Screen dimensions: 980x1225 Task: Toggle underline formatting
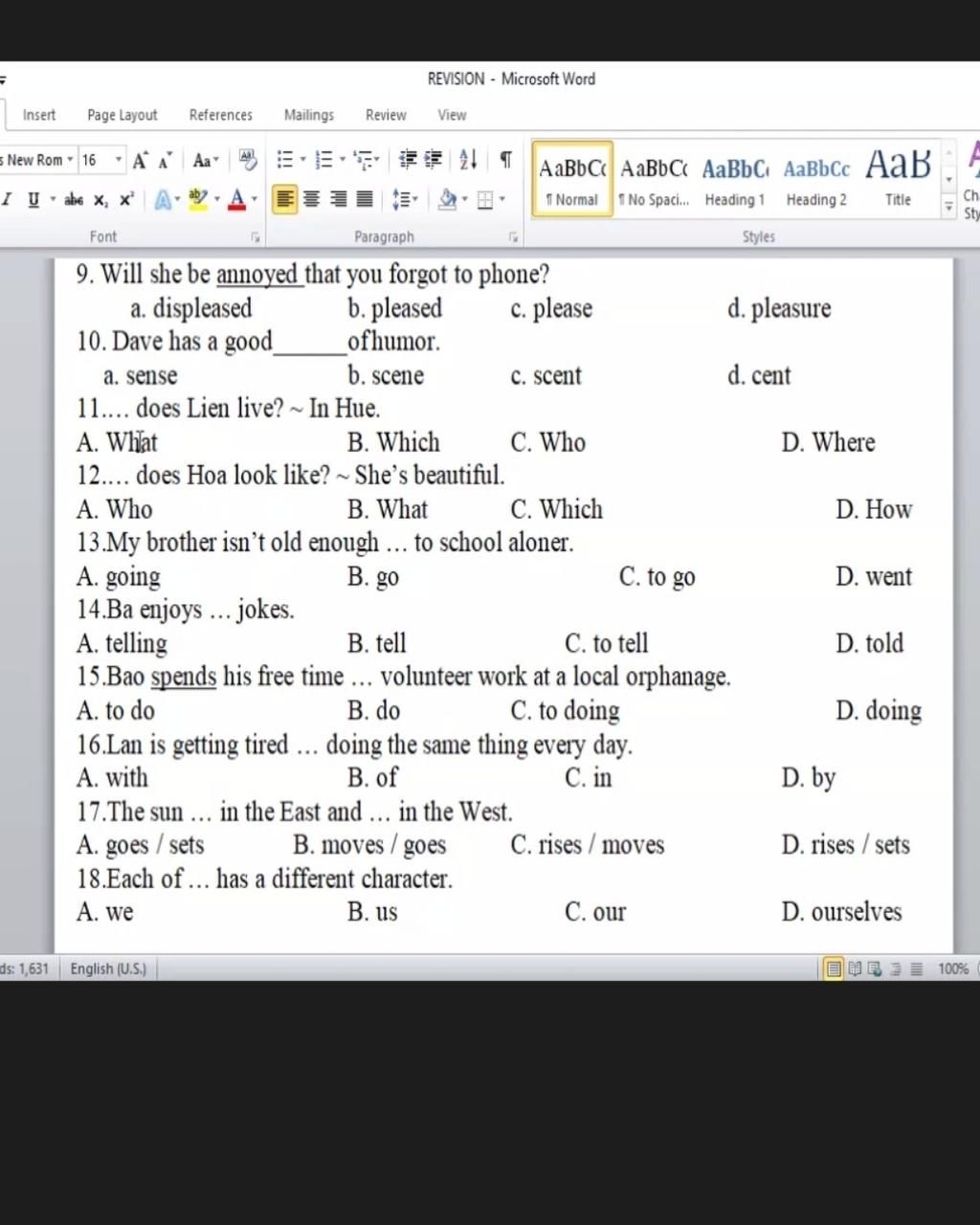[x=33, y=199]
